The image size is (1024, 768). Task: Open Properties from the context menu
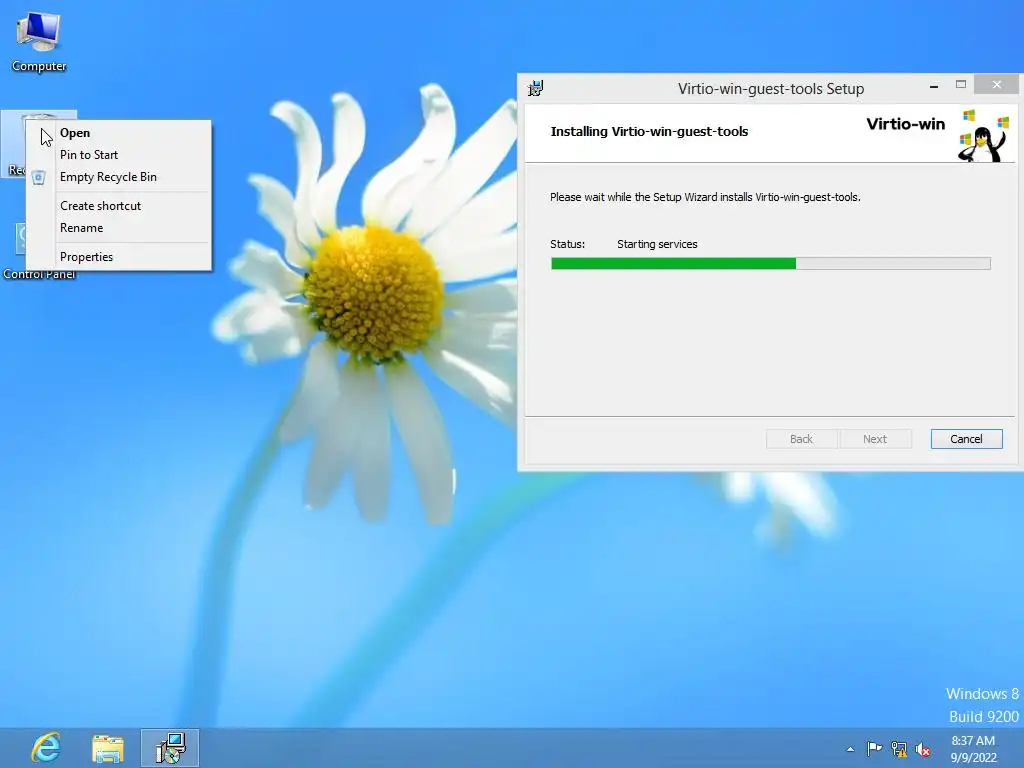[118, 257]
